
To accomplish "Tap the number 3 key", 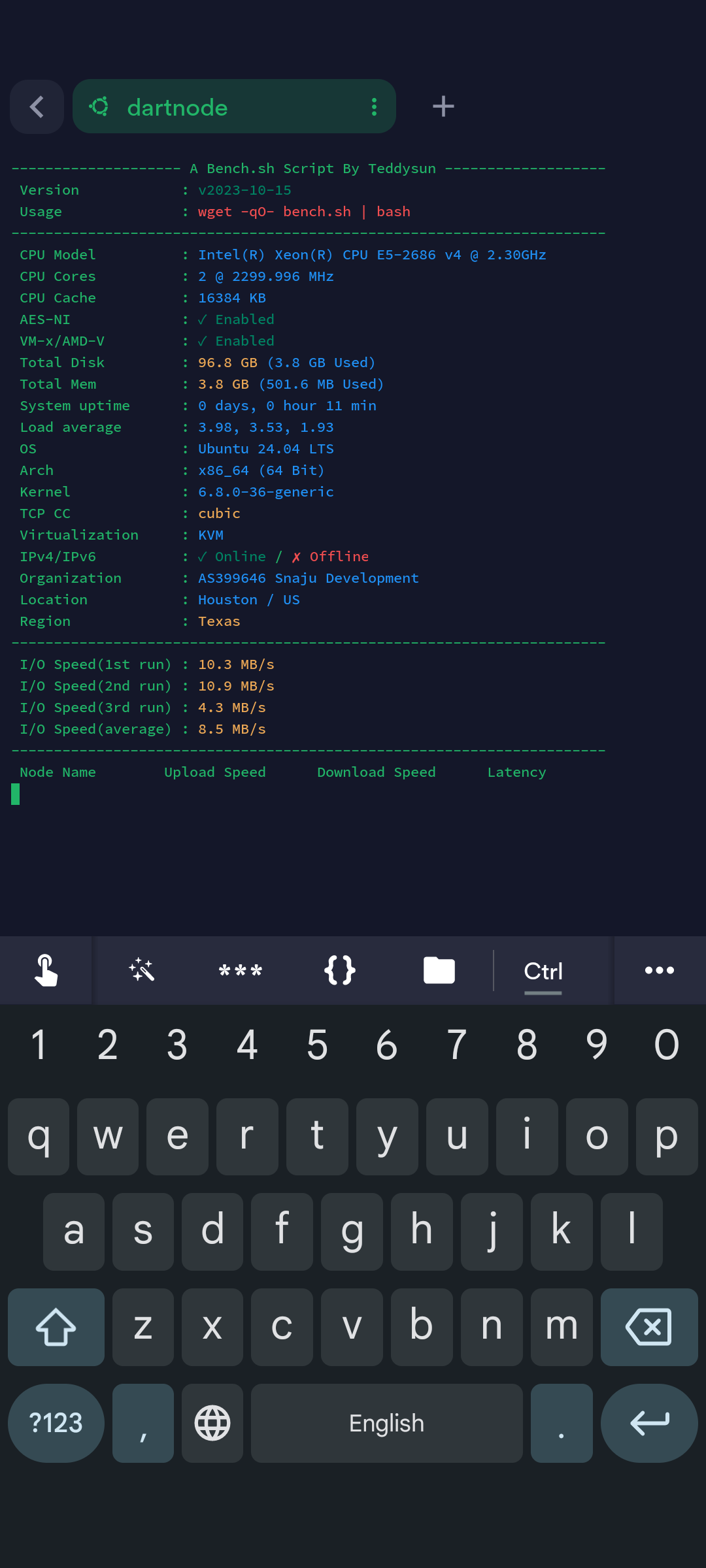I will pyautogui.click(x=177, y=1045).
